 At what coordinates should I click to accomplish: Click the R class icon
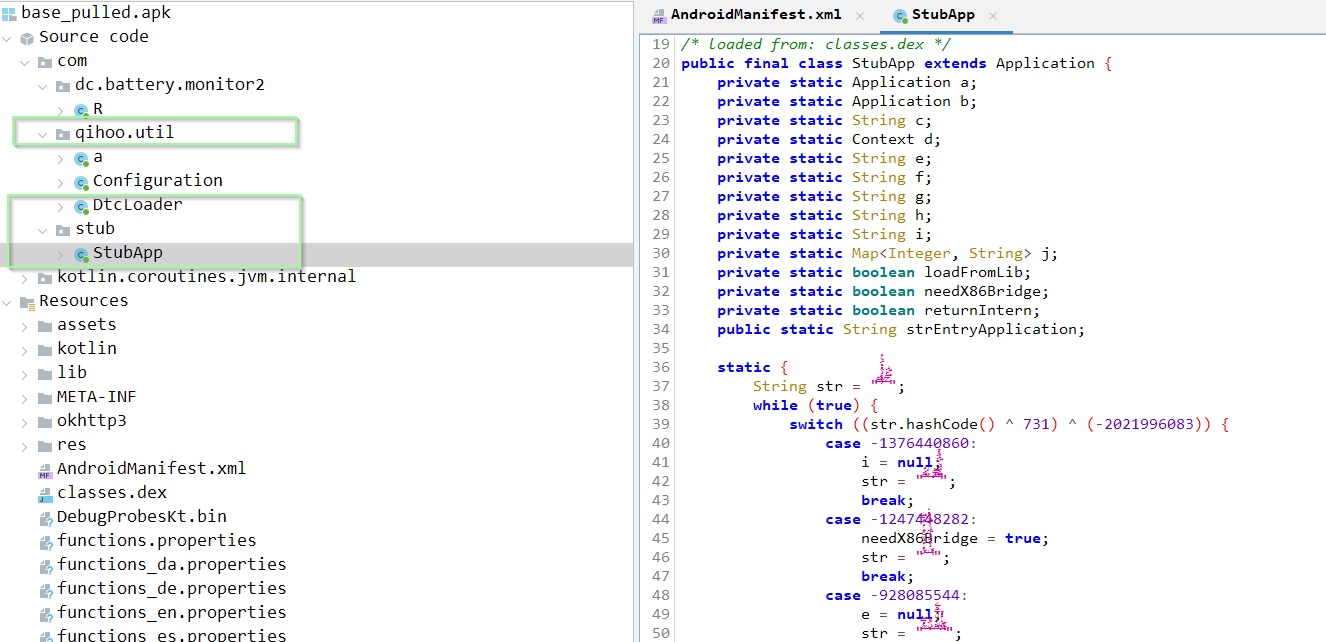81,110
